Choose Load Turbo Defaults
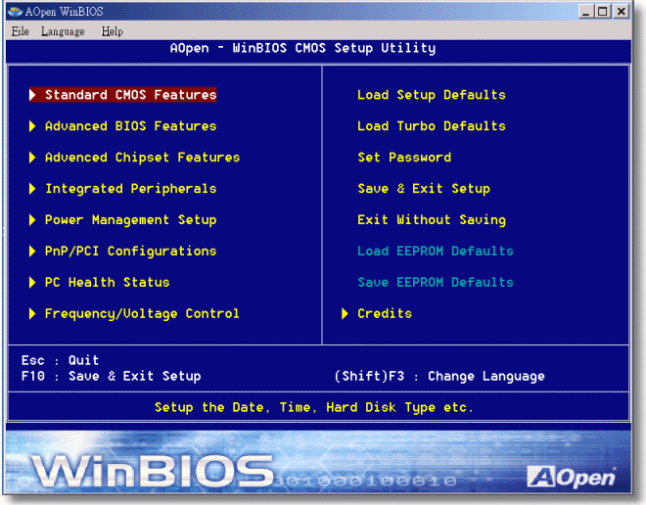 click(431, 126)
